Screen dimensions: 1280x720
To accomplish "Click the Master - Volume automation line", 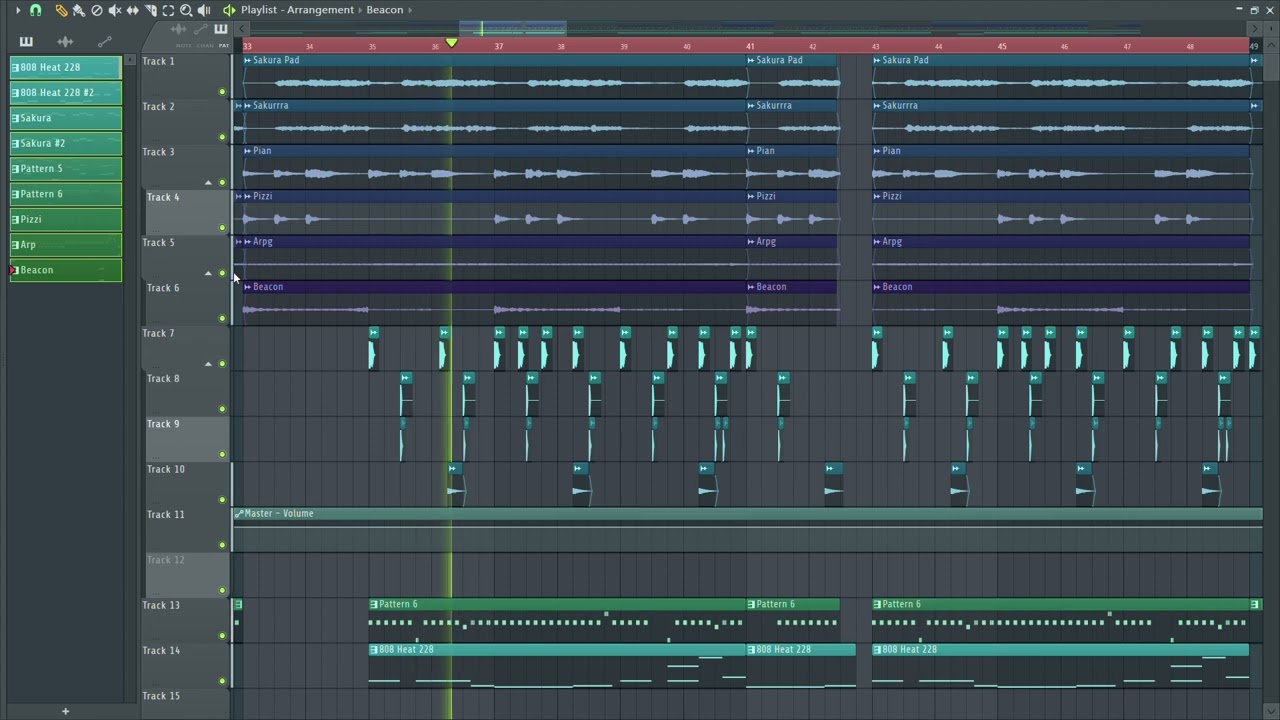I will [x=748, y=526].
